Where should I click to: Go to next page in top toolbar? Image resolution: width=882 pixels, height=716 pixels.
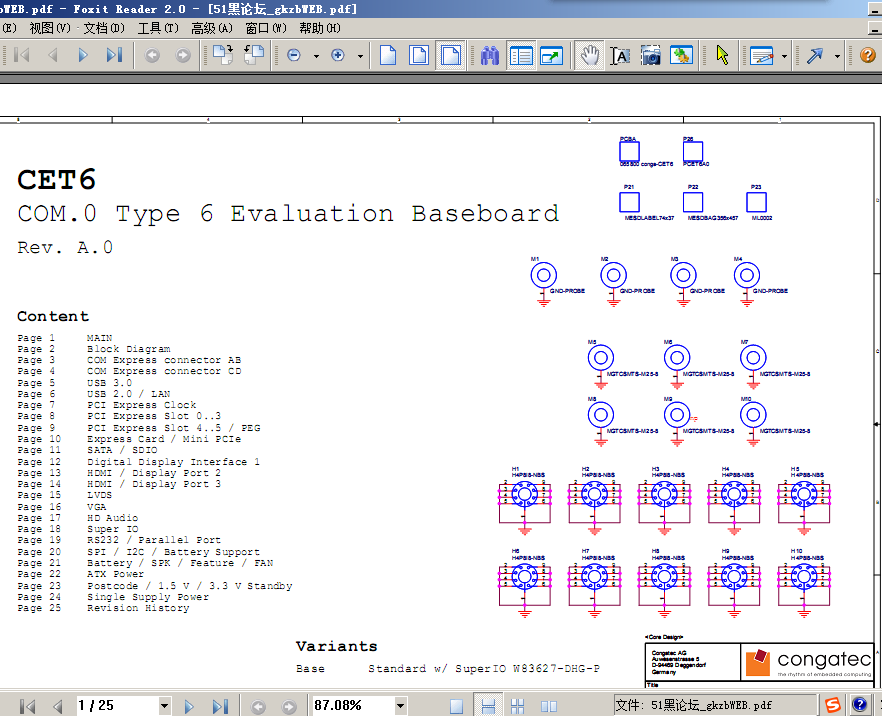click(83, 55)
